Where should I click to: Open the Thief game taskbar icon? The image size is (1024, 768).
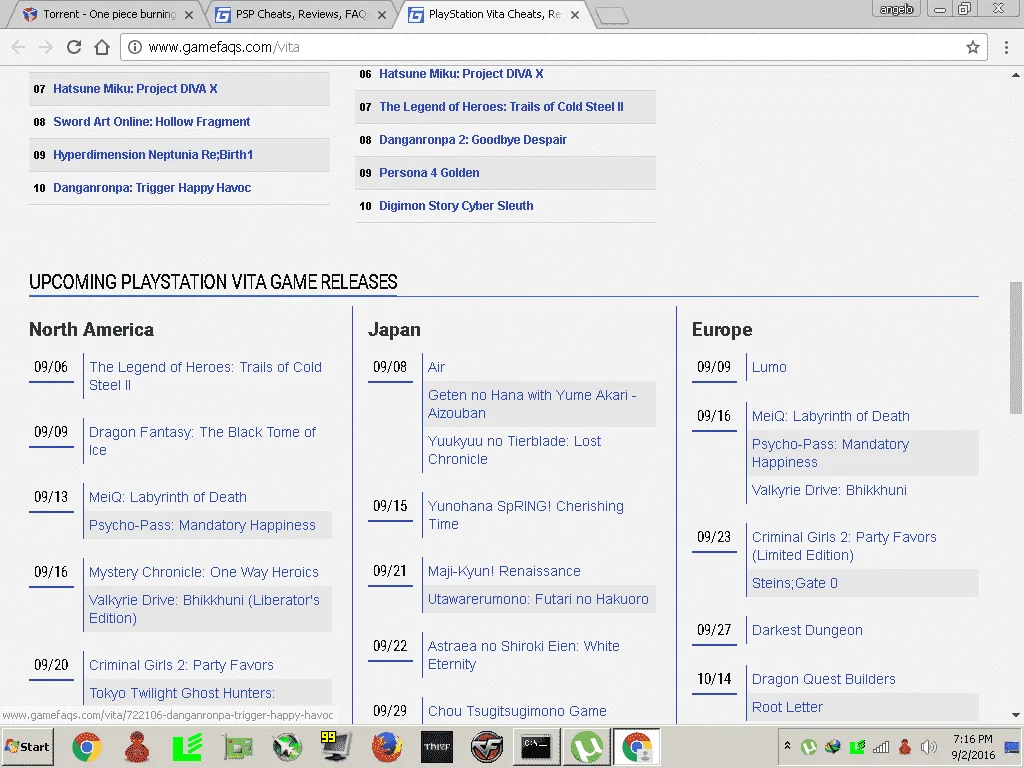[x=437, y=746]
